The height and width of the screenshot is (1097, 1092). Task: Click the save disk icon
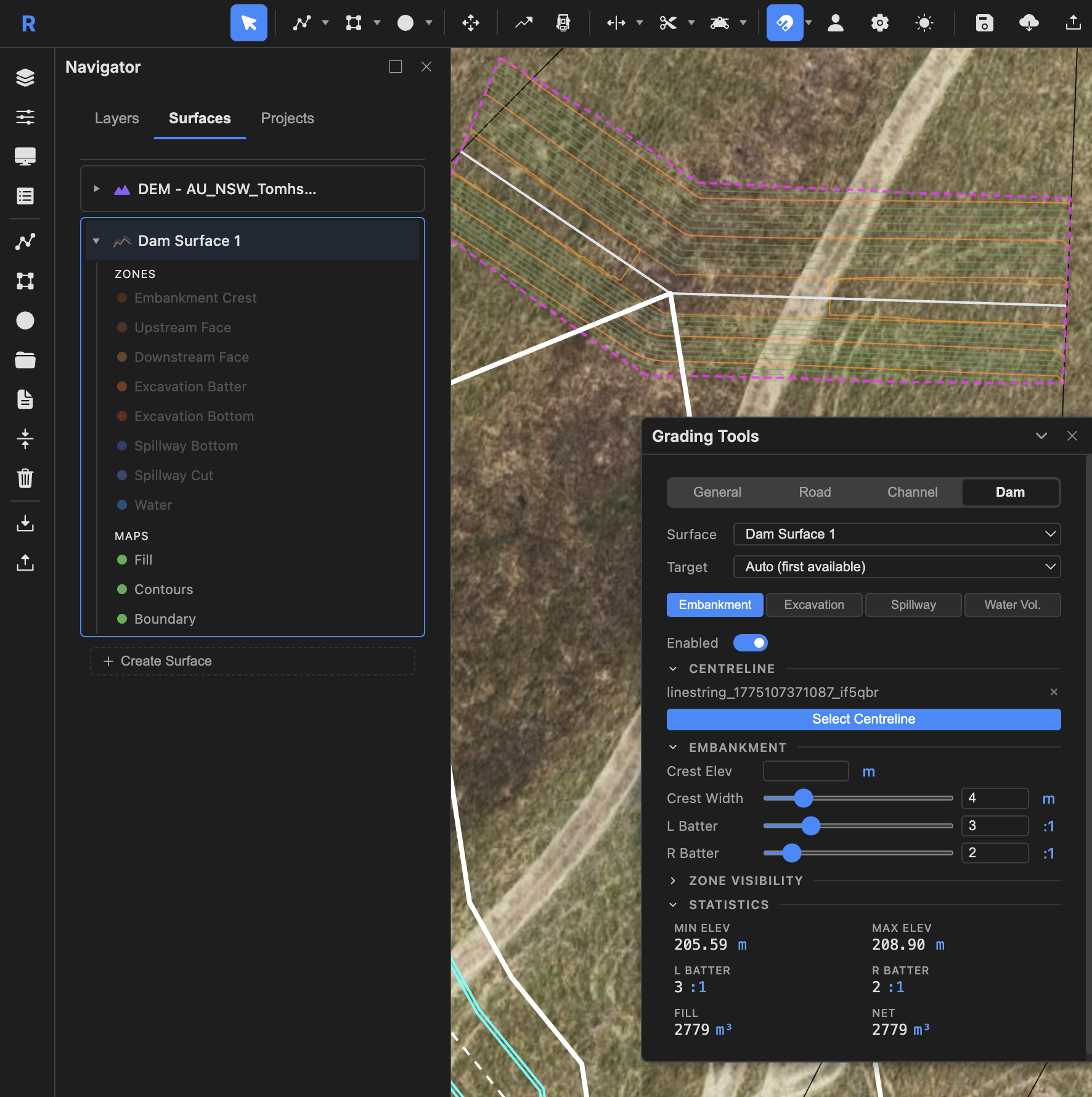984,23
